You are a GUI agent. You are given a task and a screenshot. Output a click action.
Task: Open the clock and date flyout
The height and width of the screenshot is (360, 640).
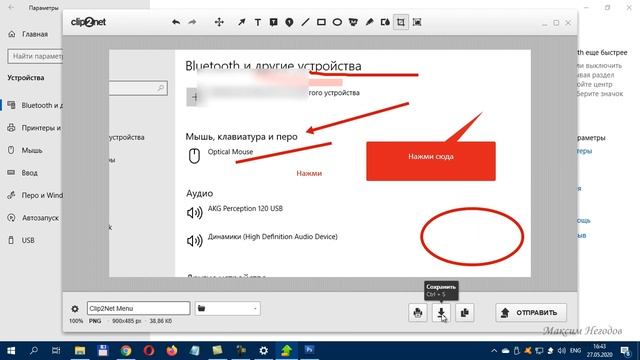[600, 351]
